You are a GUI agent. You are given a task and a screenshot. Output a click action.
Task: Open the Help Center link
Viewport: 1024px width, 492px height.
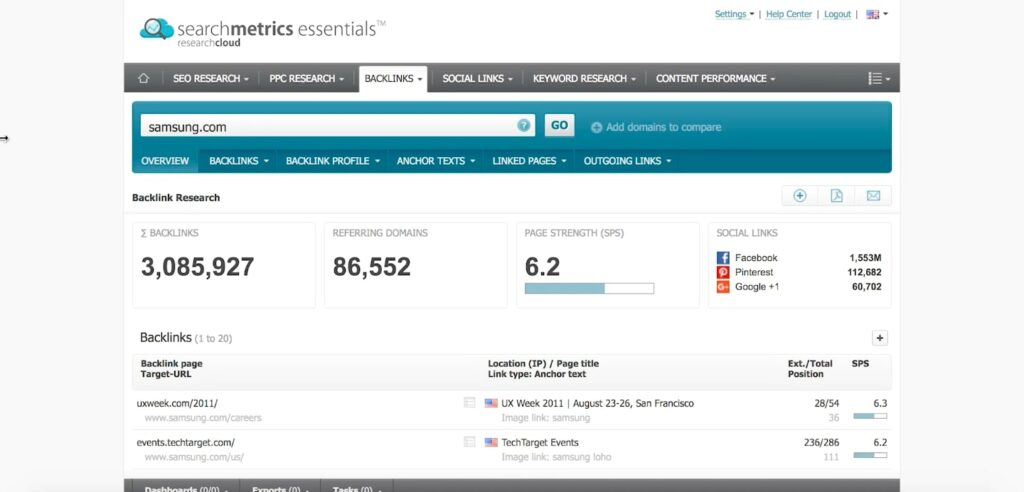789,14
